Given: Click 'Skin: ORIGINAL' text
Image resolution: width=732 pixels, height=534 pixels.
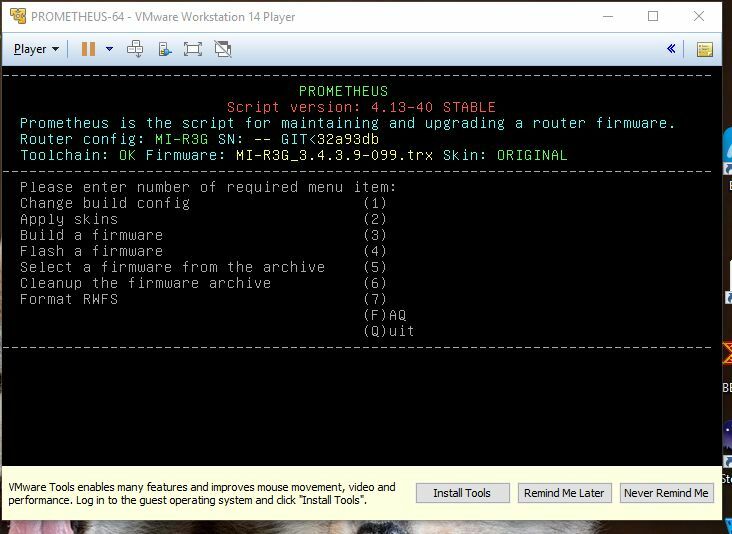Looking at the screenshot, I should pyautogui.click(x=505, y=155).
